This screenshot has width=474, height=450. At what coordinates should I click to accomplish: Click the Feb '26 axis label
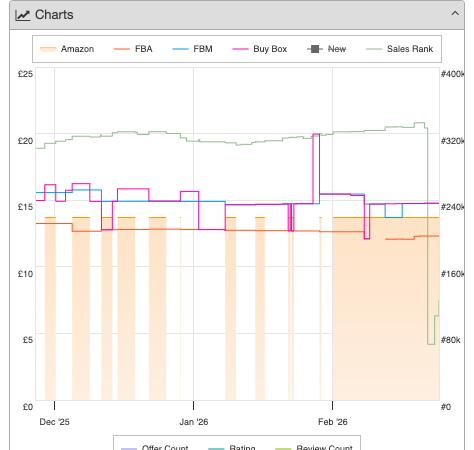(333, 422)
